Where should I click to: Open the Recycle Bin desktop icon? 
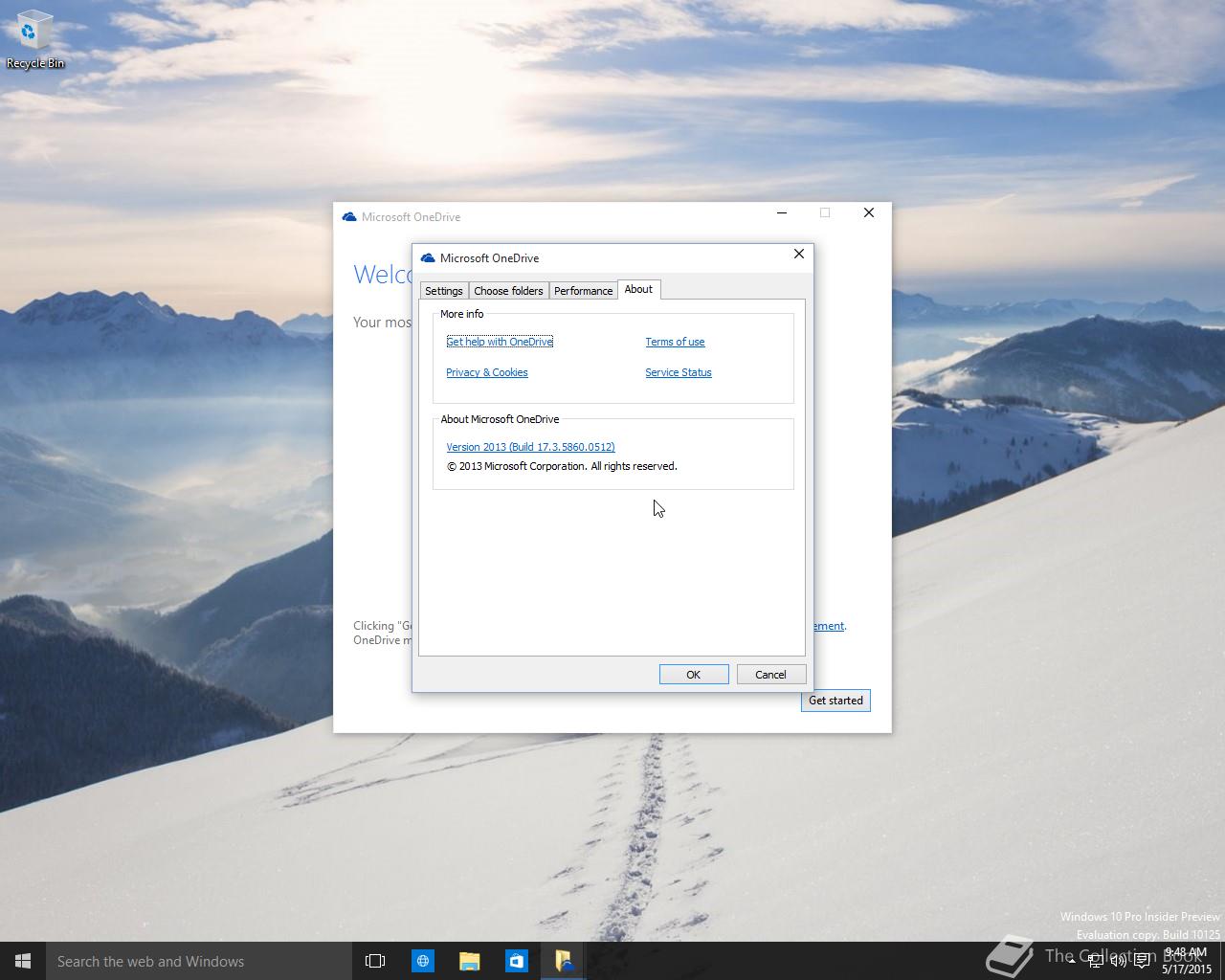click(34, 40)
